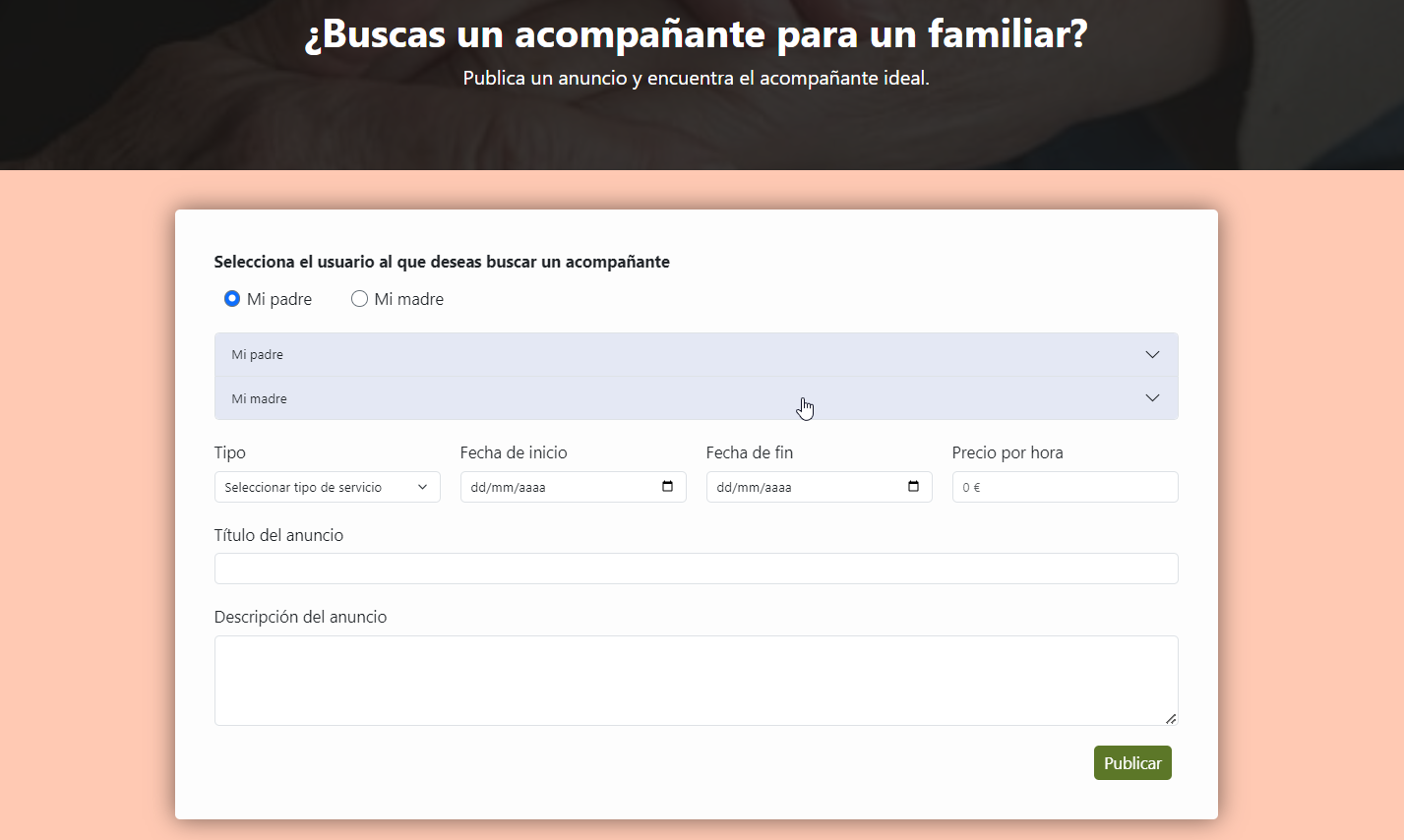Click the Título del anuncio input

[696, 569]
